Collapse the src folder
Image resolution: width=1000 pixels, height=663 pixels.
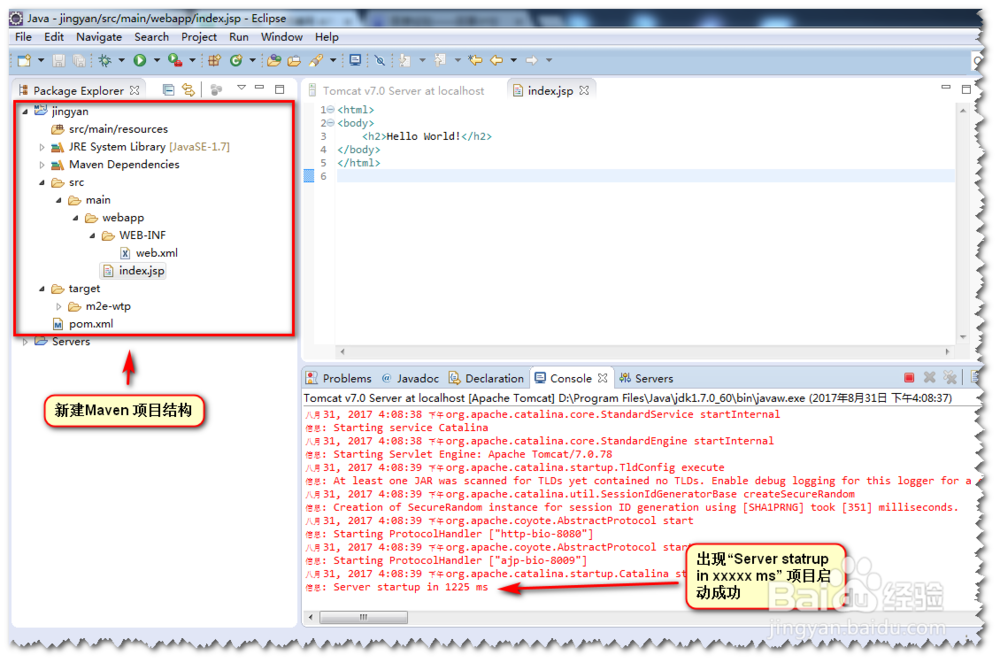coord(42,183)
